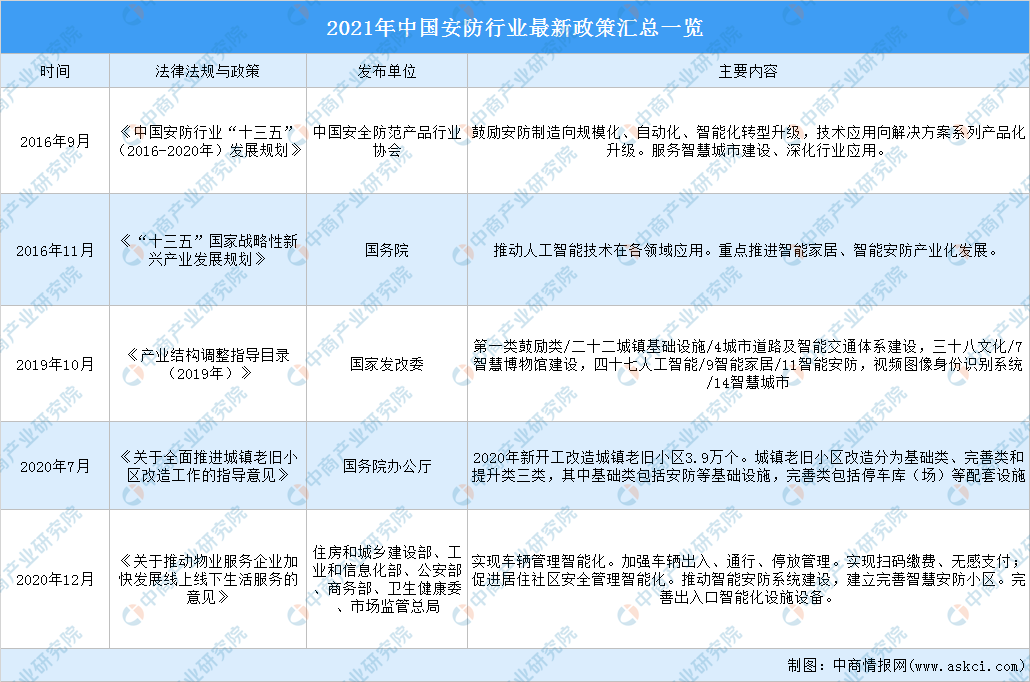Select policy cell '产业结构调整指导目录（2019年）'
Image resolution: width=1030 pixels, height=682 pixels.
tap(208, 364)
